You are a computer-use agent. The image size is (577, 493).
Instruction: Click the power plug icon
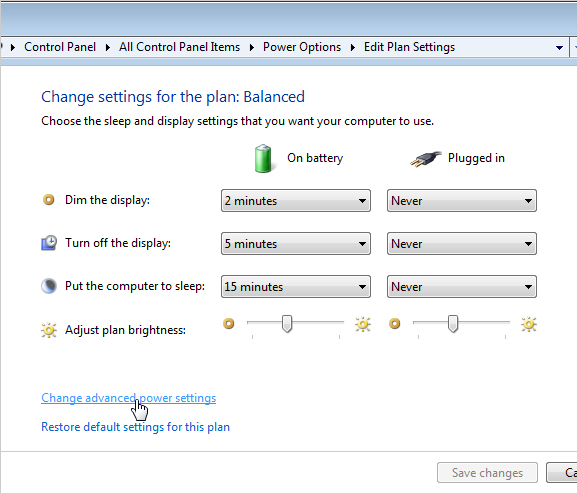coord(425,159)
